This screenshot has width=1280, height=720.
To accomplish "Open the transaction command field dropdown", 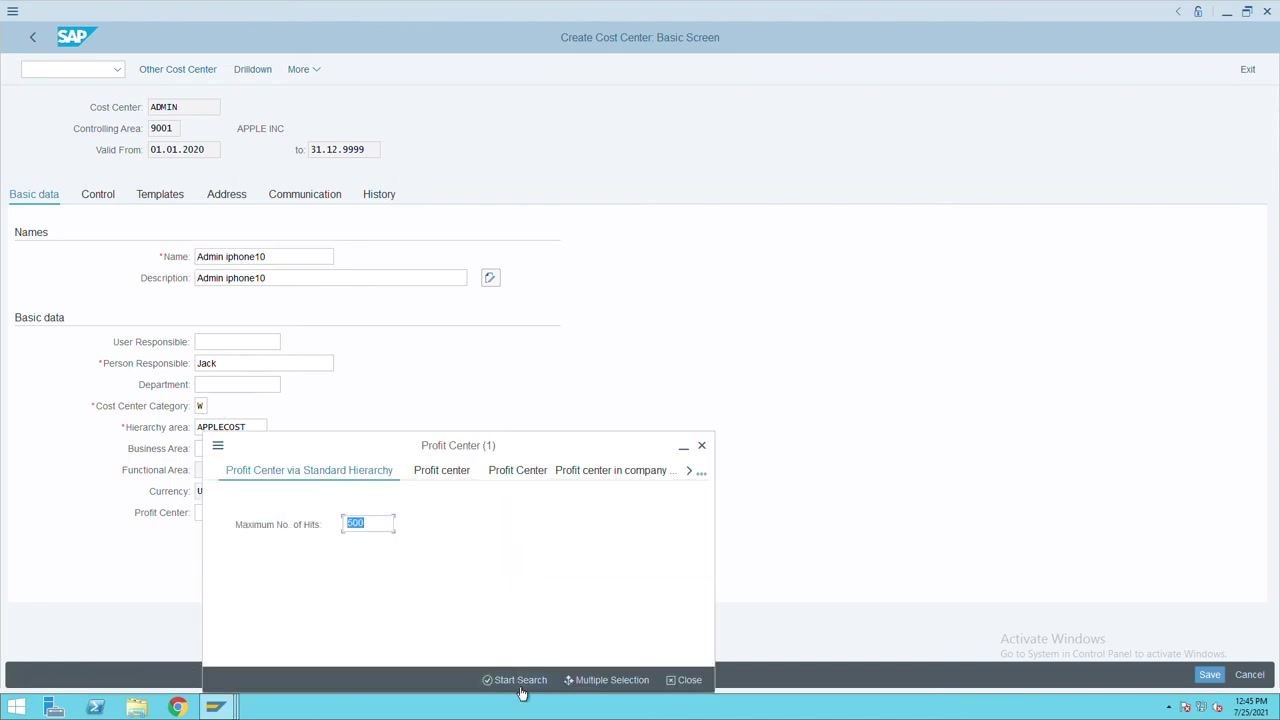I will pyautogui.click(x=117, y=69).
